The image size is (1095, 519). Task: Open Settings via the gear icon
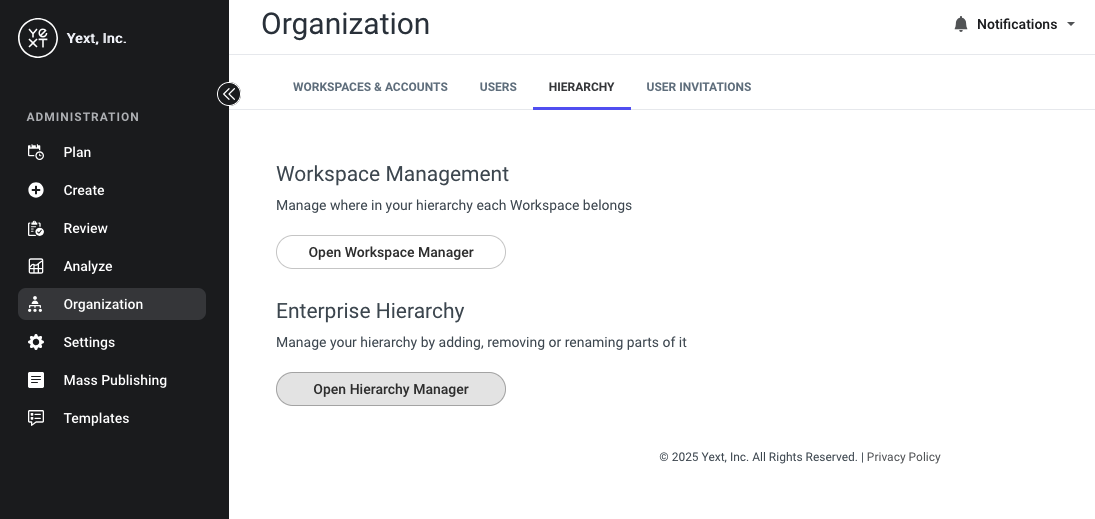click(36, 342)
